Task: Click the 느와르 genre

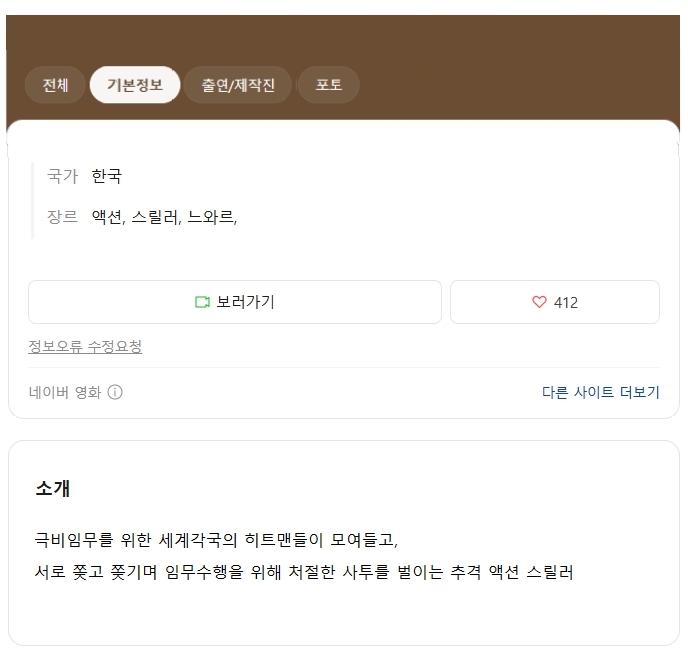Action: (x=211, y=217)
